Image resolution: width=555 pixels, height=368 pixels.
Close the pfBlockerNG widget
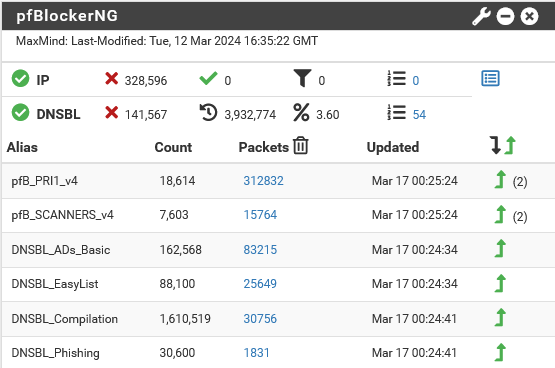[529, 16]
